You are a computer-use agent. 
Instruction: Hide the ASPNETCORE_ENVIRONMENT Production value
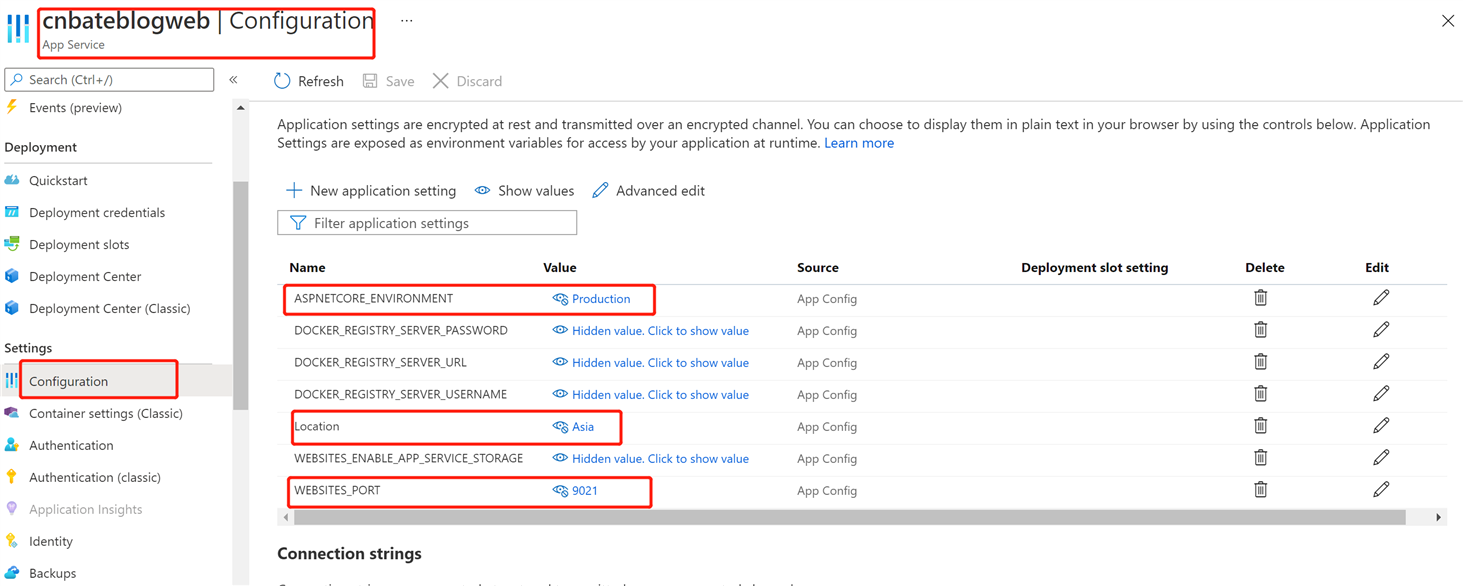(560, 299)
